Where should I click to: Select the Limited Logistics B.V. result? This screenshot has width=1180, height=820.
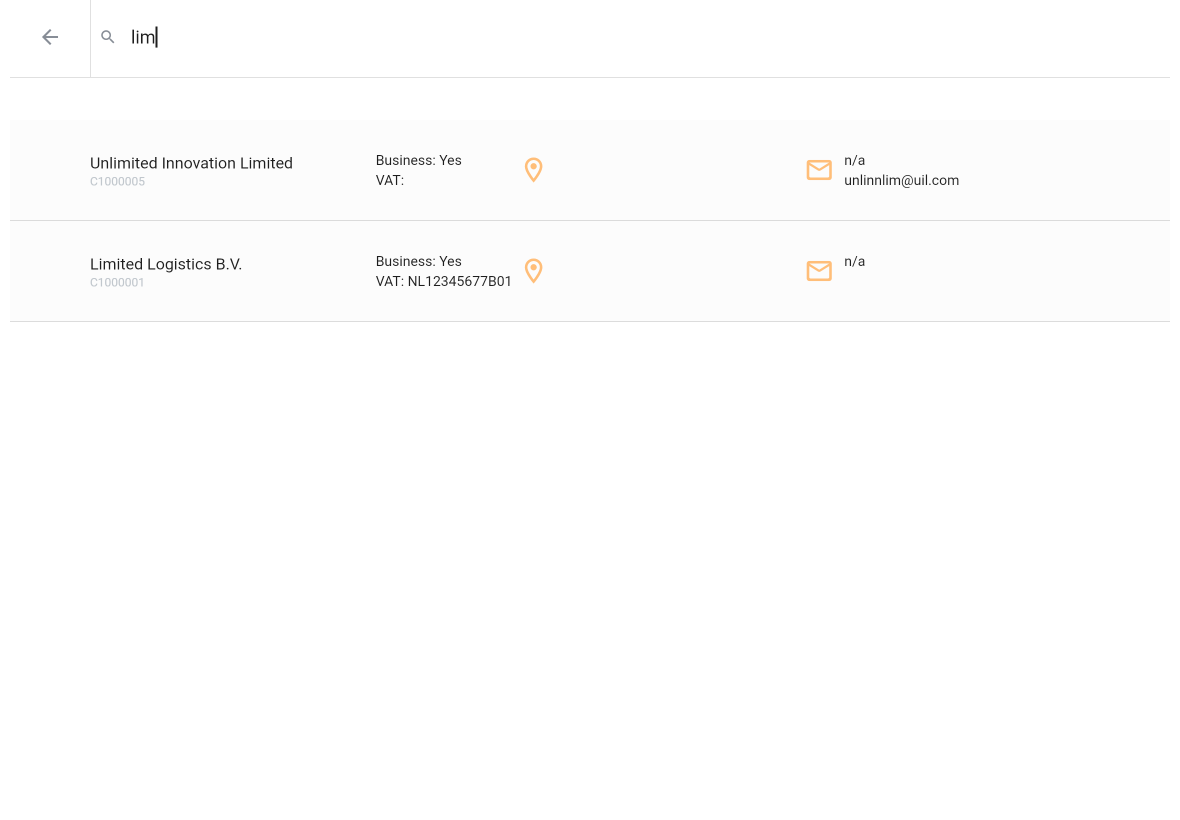(166, 264)
